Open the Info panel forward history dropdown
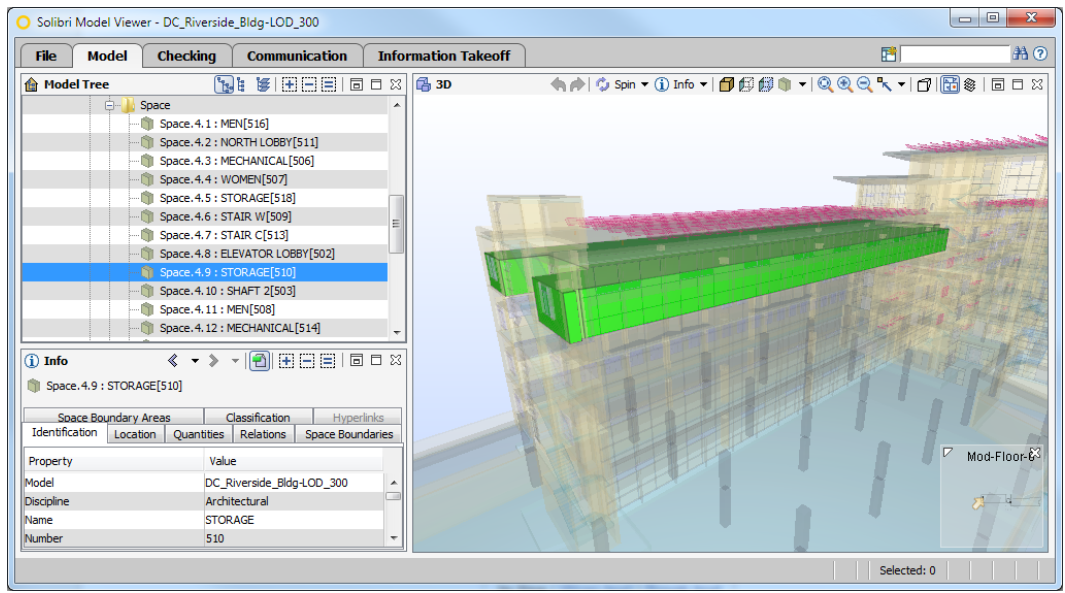The width and height of the screenshot is (1065, 593). [x=235, y=361]
